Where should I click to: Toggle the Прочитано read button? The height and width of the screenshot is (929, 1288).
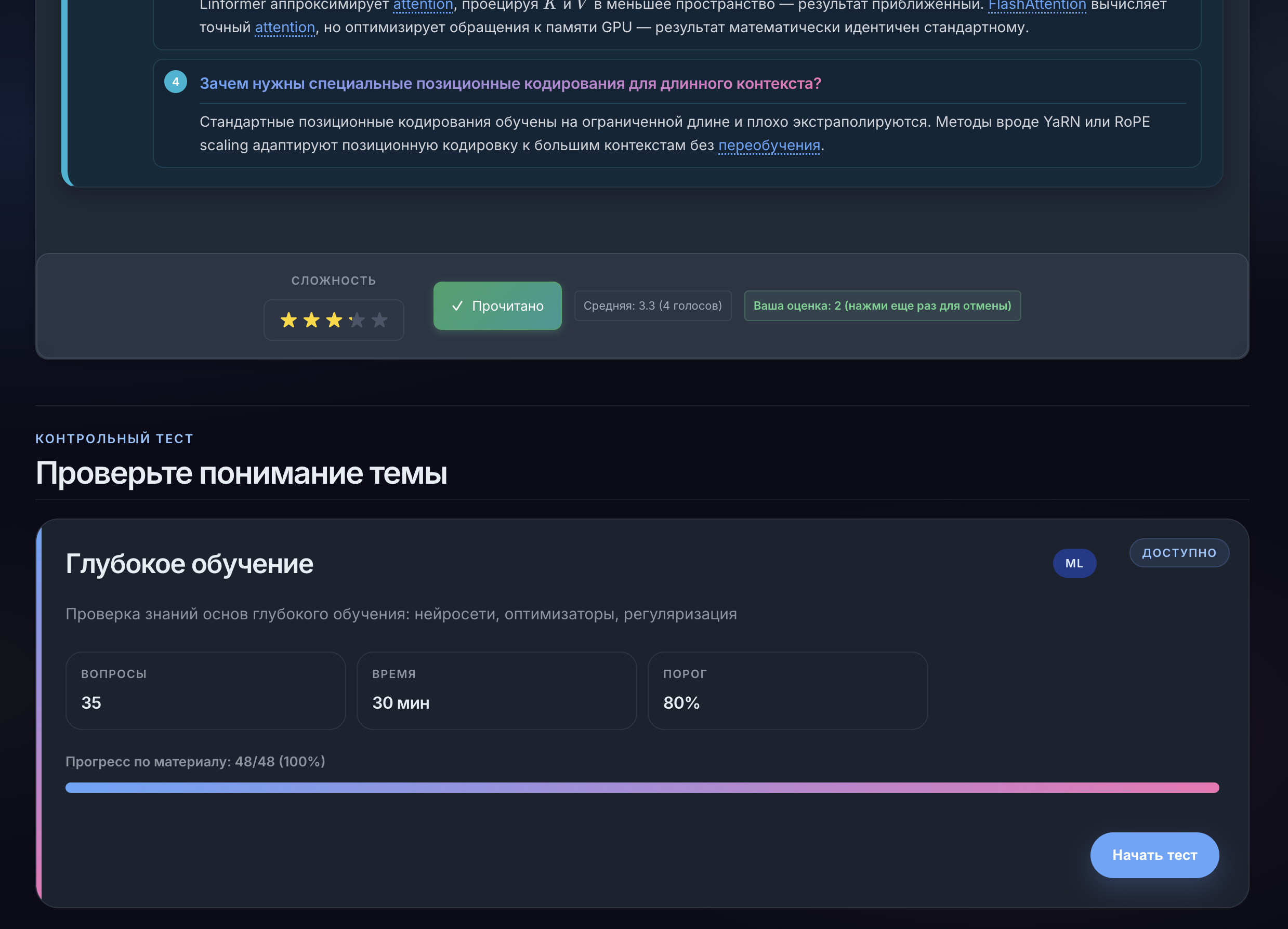(x=497, y=306)
